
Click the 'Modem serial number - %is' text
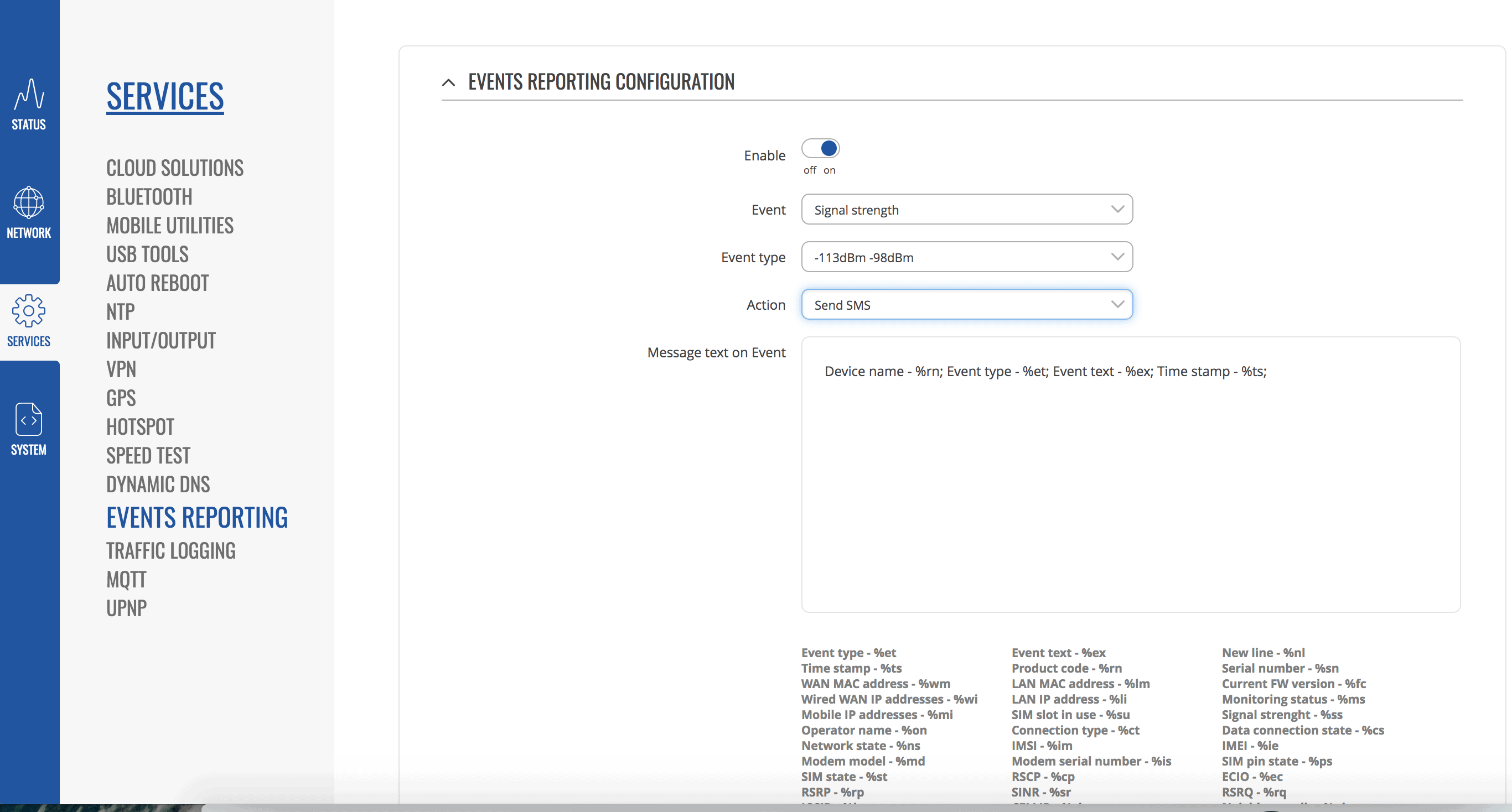coord(1091,761)
